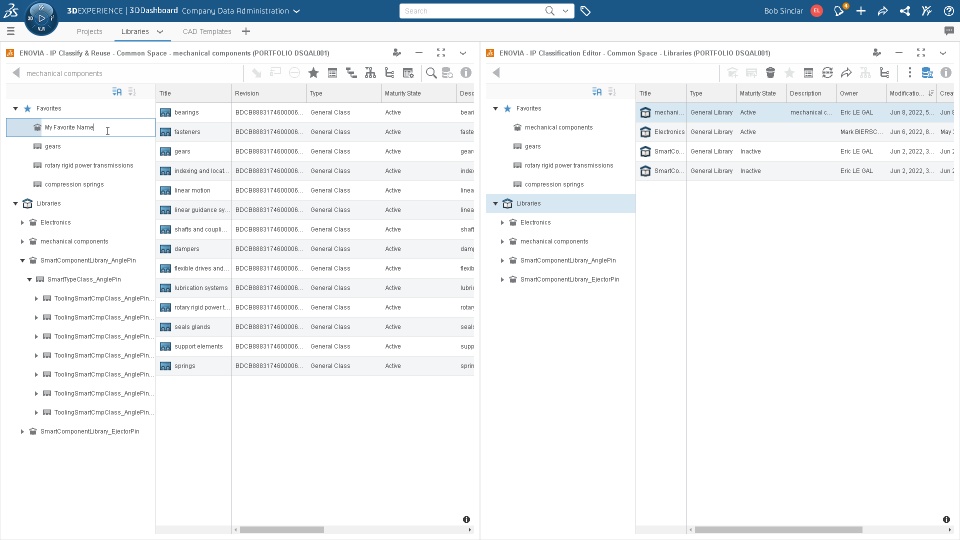
Task: Collapse Favorites in Classify & Reuse tree
Action: click(15, 108)
